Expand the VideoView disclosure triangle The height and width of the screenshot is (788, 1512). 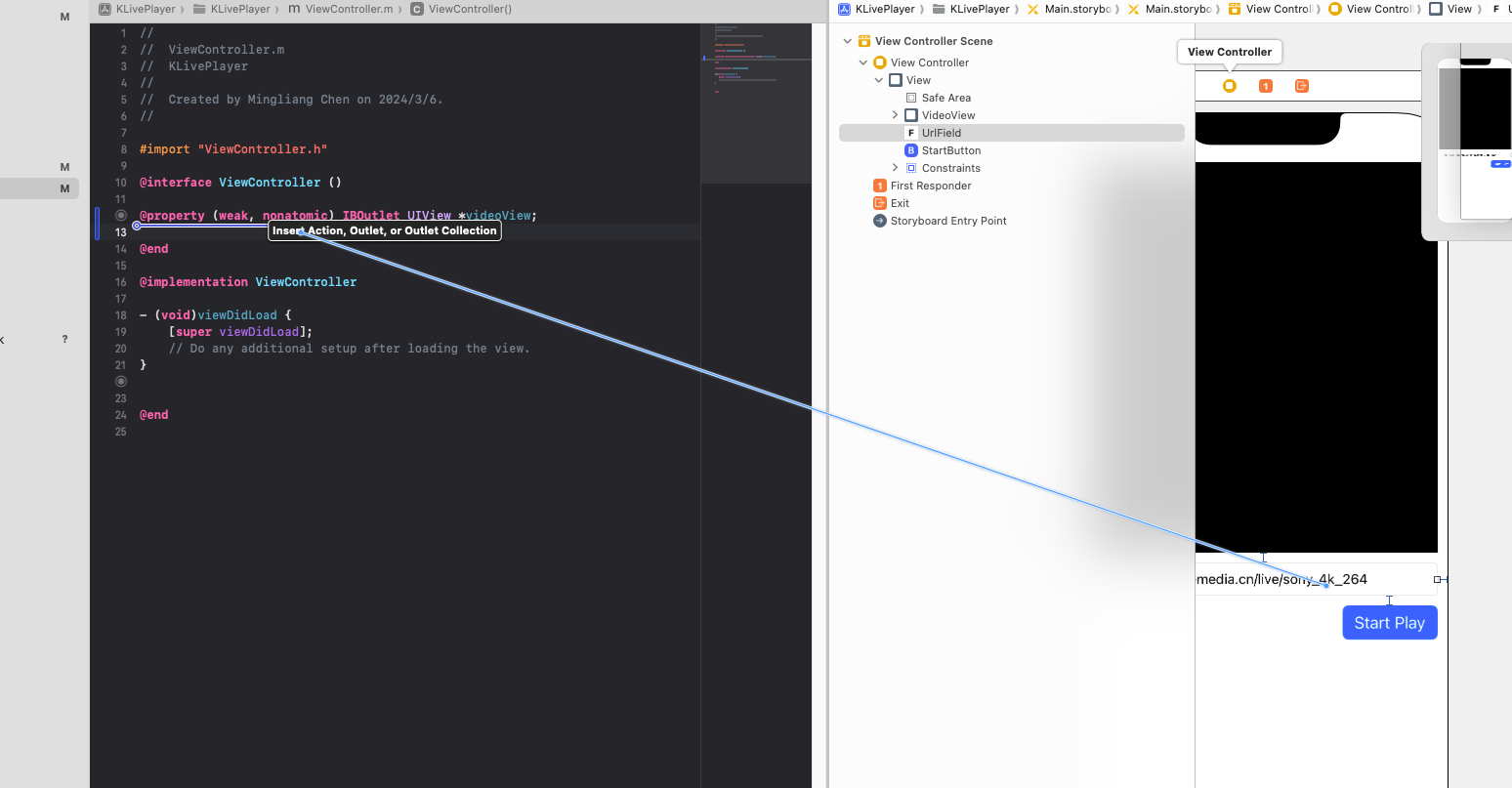[x=895, y=115]
